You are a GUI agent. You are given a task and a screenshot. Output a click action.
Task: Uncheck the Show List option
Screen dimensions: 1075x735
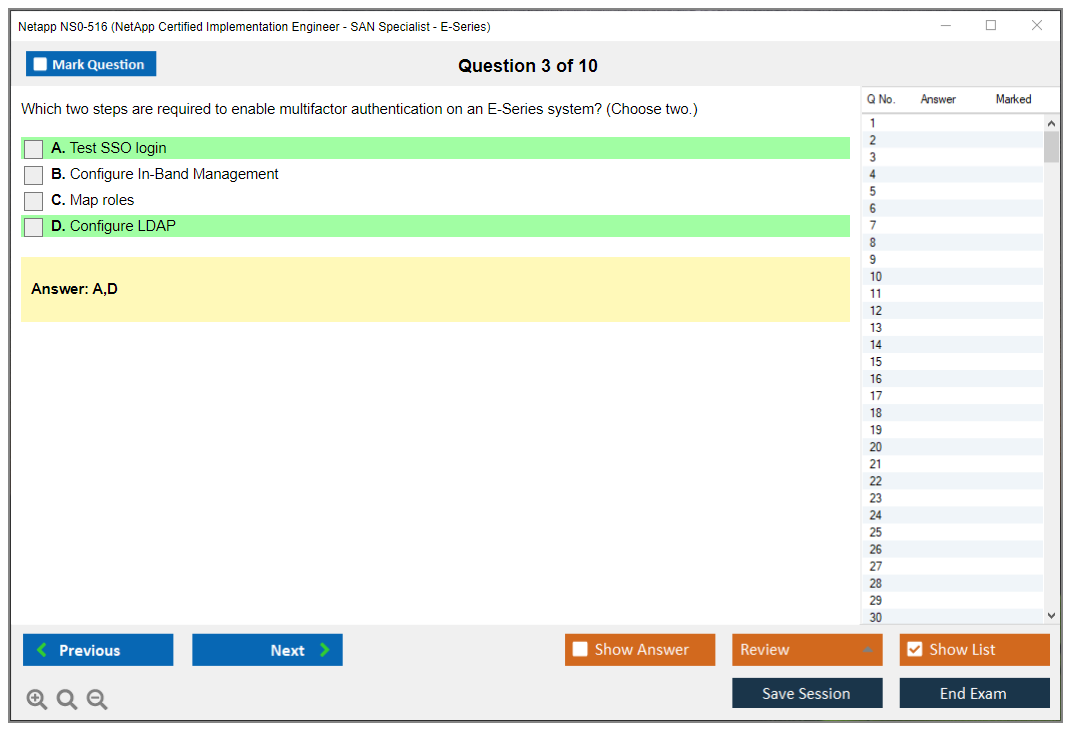pos(914,650)
